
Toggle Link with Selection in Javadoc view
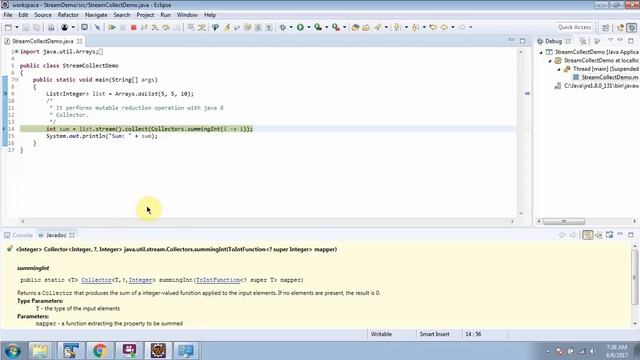point(588,235)
